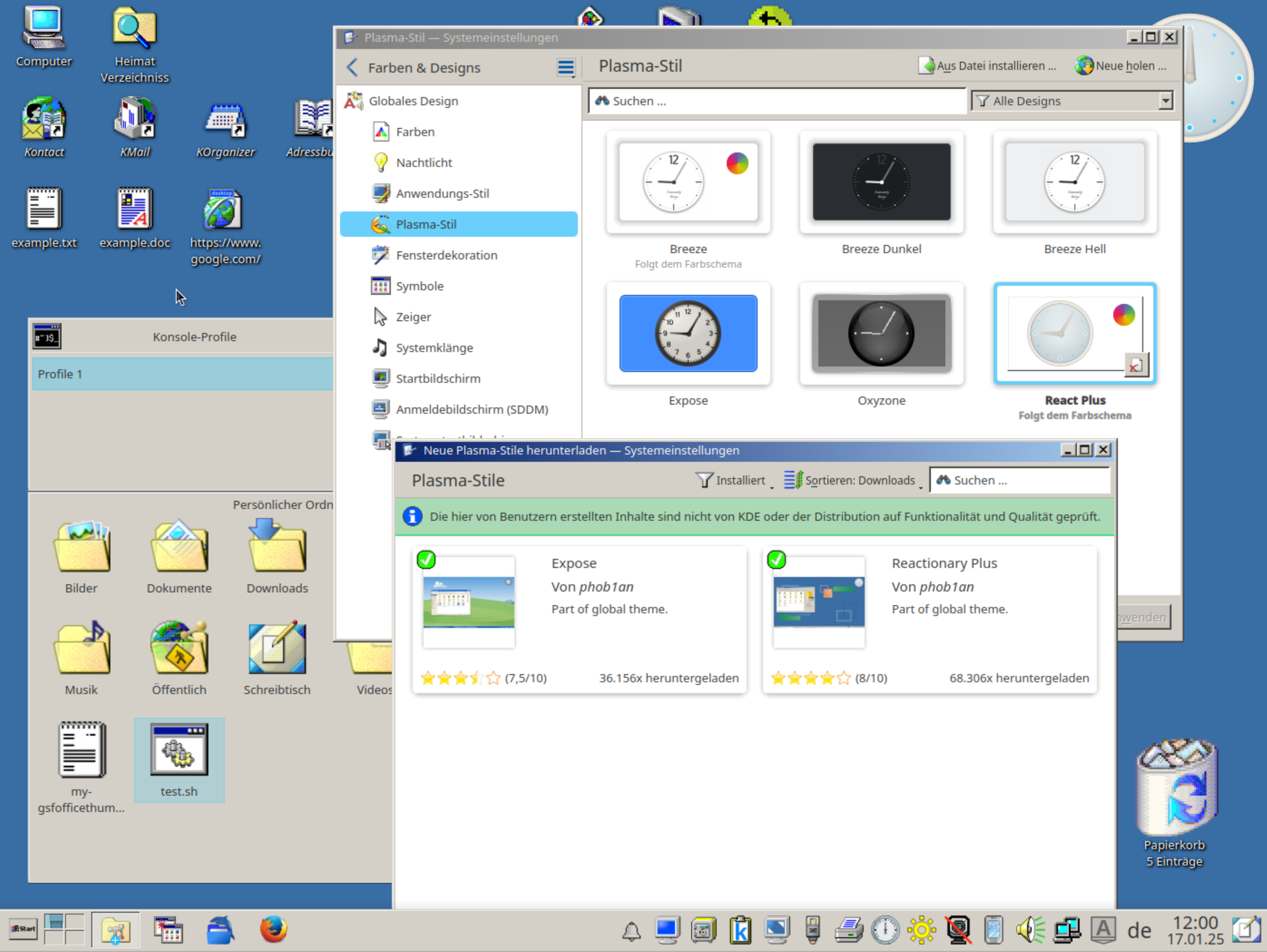Viewport: 1267px width, 952px height.
Task: Launch KMail desktop shortcut
Action: tap(134, 127)
